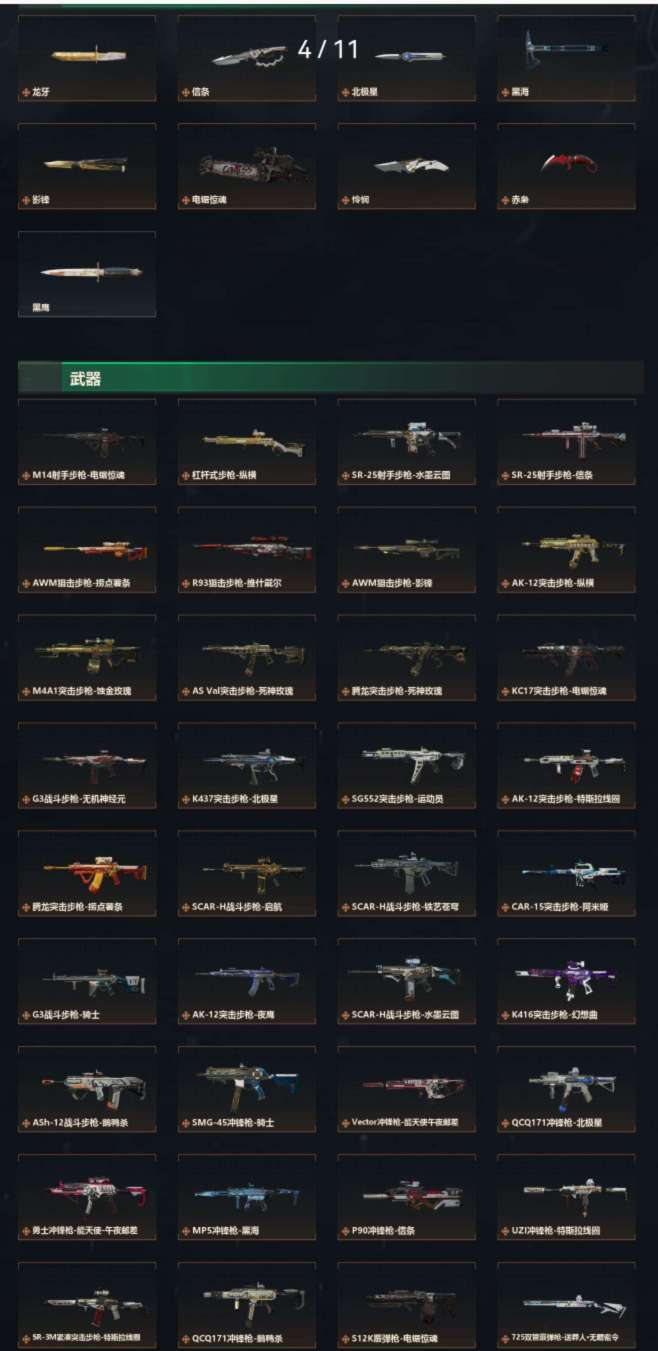Select the 电锯惊魂 melee weapon card
Viewport: 658px width, 1351px height.
(247, 166)
